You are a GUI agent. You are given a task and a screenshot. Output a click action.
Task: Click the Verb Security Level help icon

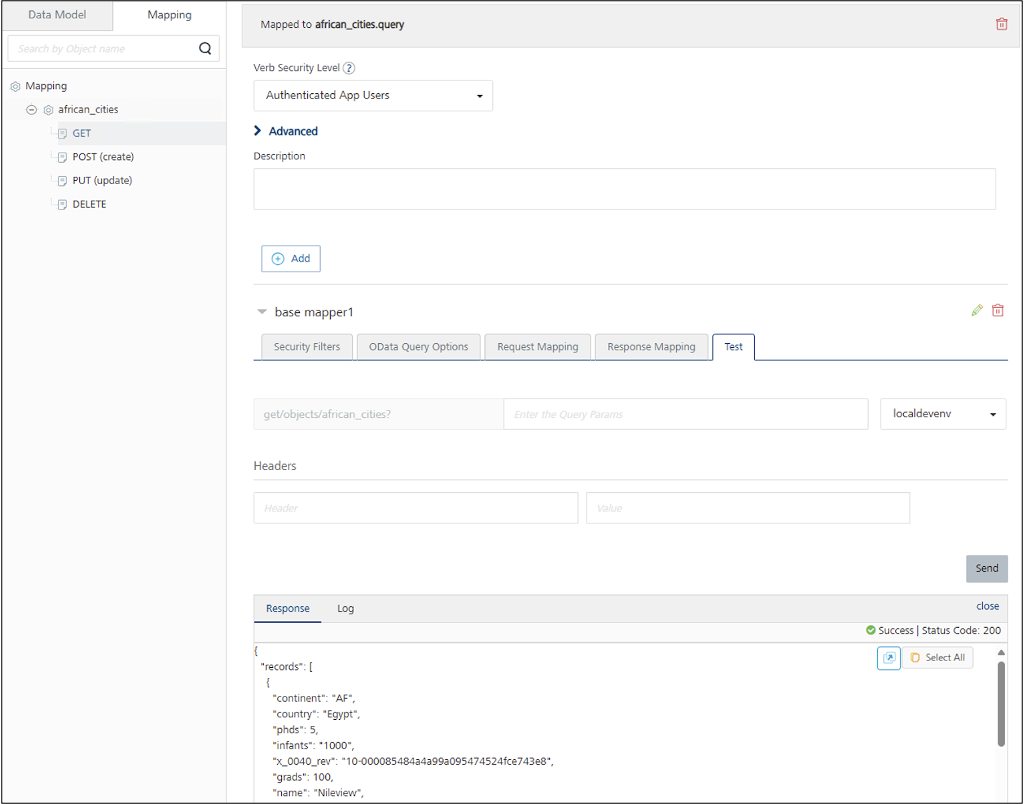click(349, 69)
